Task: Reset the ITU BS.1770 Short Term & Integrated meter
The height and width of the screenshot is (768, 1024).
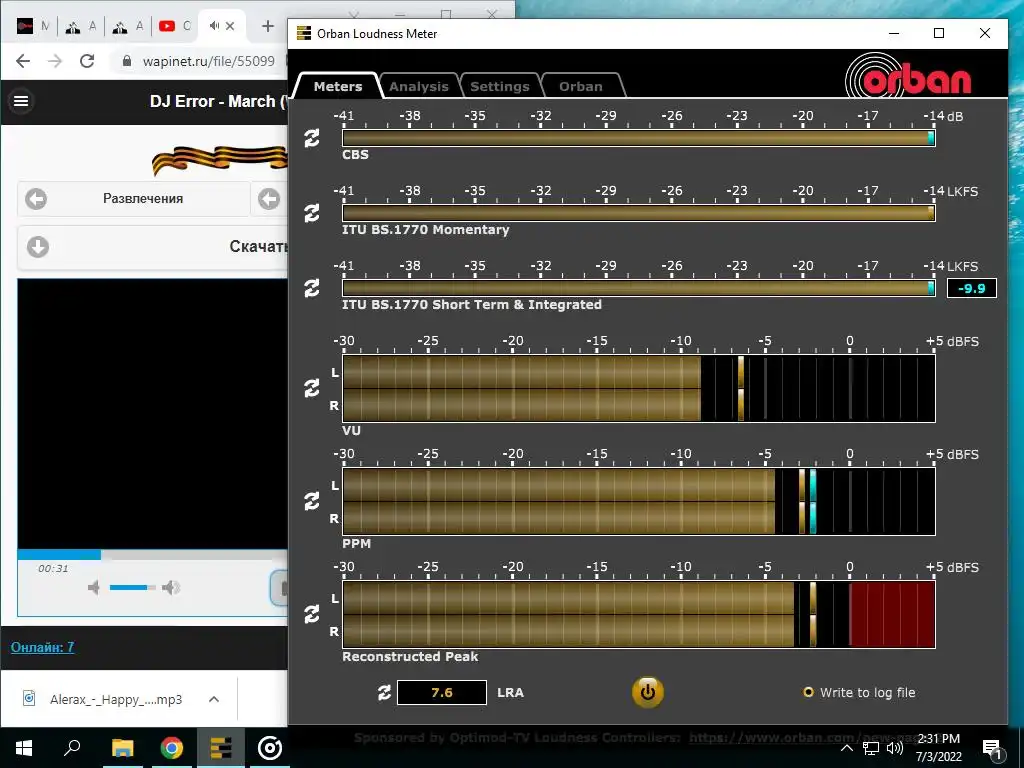Action: point(312,288)
